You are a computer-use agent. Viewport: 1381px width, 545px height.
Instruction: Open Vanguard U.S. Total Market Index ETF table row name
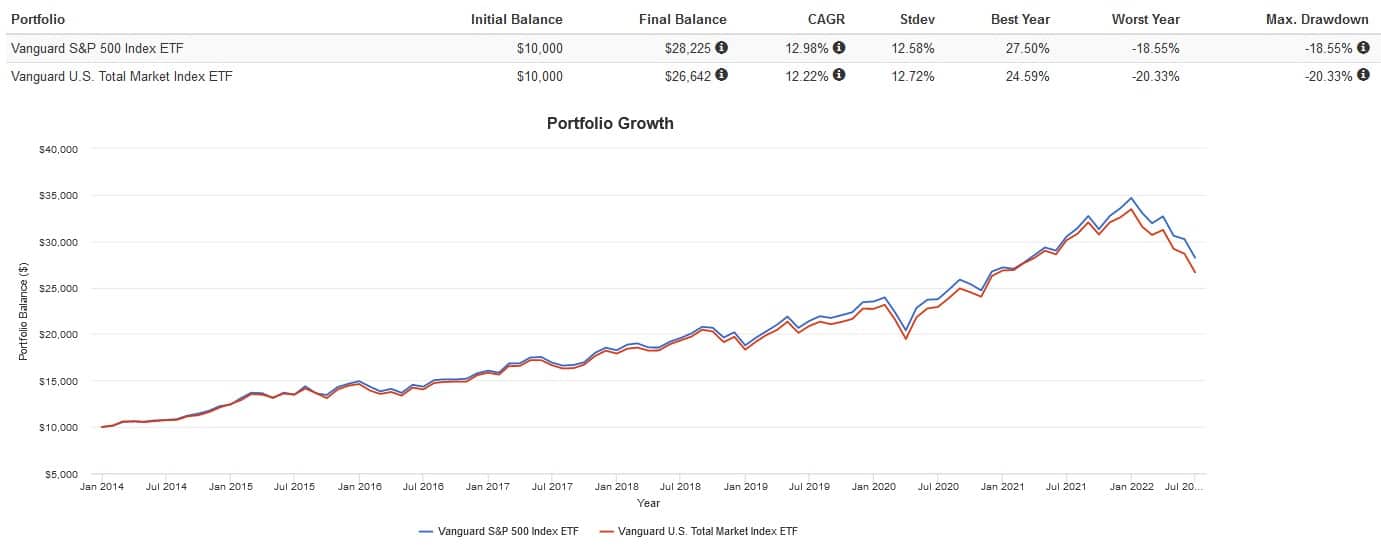click(x=121, y=75)
